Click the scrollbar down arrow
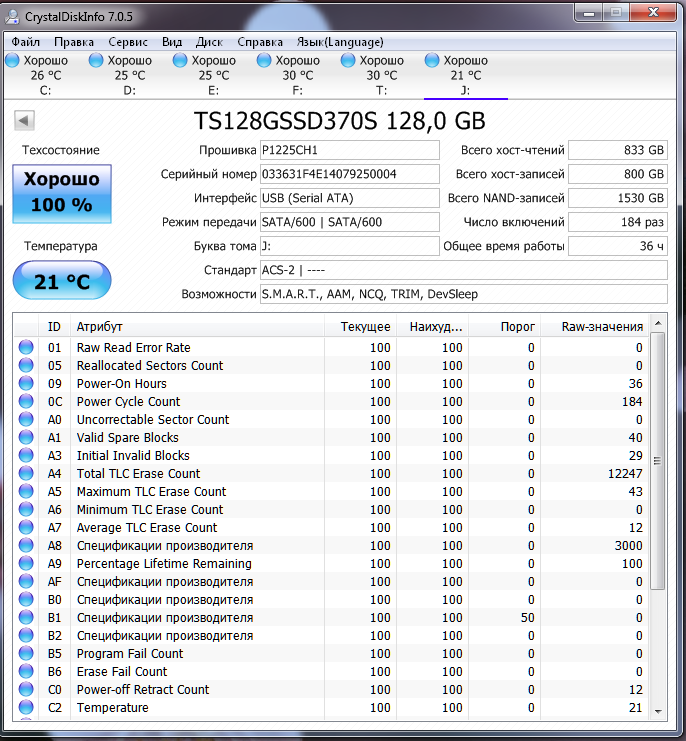 pos(658,711)
